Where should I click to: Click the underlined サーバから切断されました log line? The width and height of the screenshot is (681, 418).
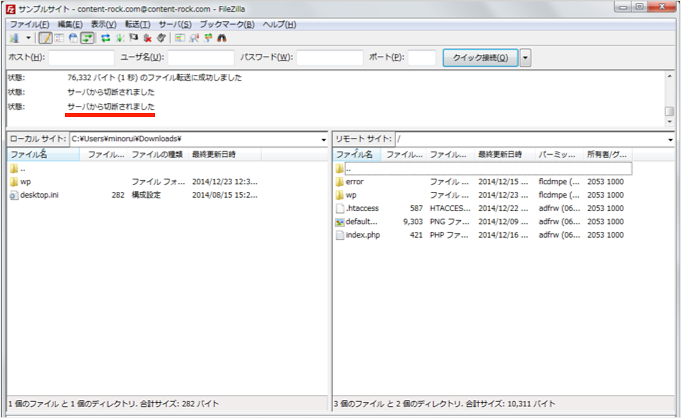(x=111, y=106)
